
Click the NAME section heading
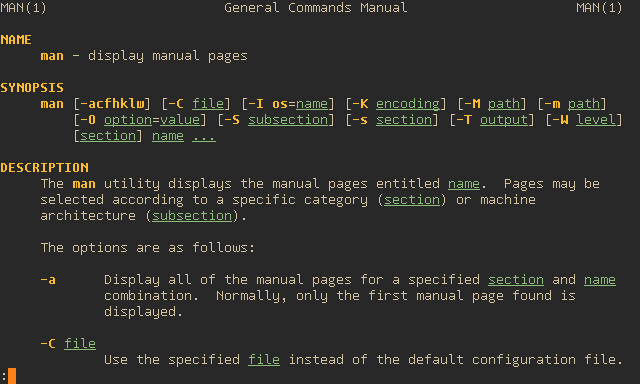[x=16, y=40]
